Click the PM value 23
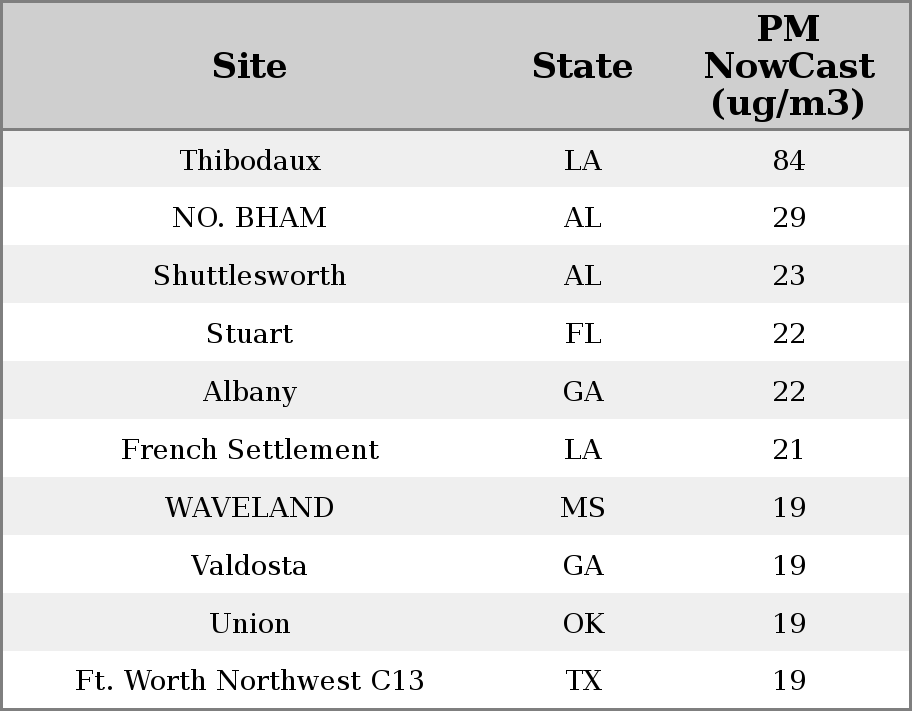 788,276
